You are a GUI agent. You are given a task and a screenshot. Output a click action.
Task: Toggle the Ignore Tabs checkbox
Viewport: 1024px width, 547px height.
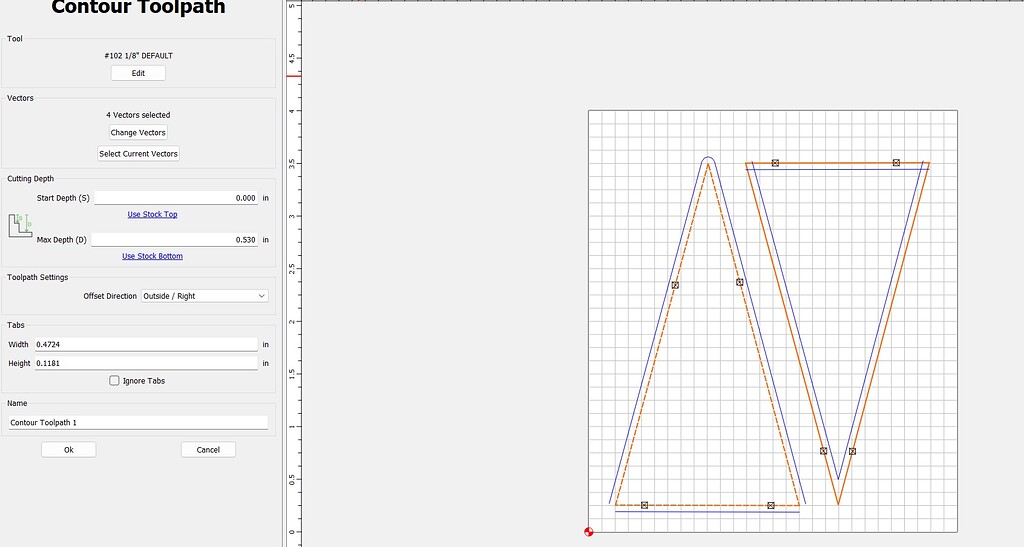(x=114, y=381)
